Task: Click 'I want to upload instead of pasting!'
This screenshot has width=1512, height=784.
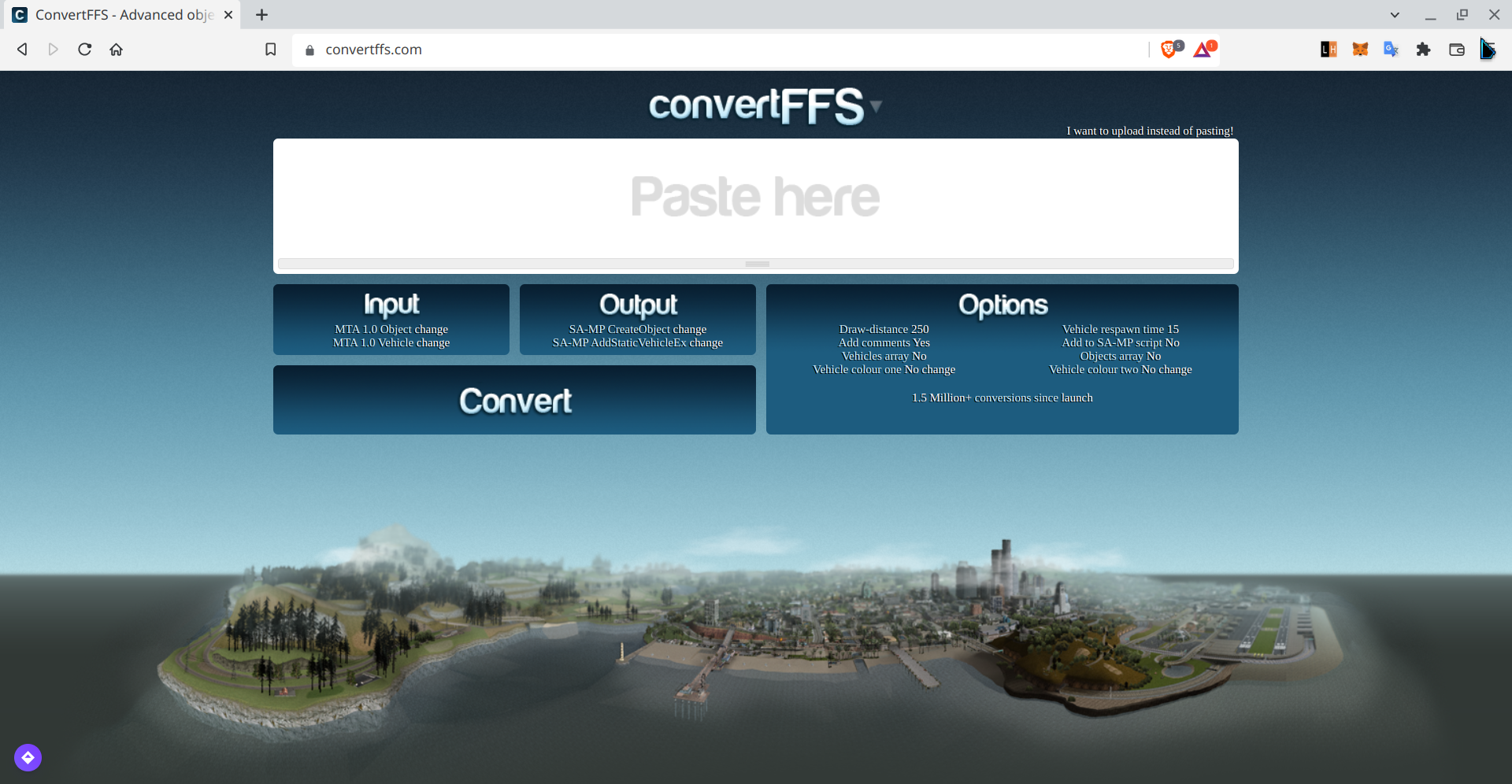Action: (1150, 131)
